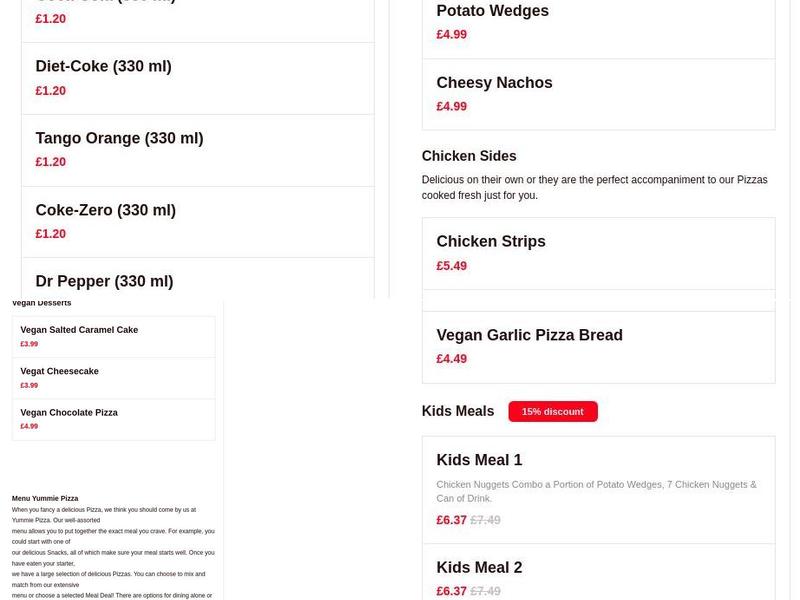Image resolution: width=800 pixels, height=600 pixels.
Task: Click the Chicken Sides section heading
Action: pos(469,156)
